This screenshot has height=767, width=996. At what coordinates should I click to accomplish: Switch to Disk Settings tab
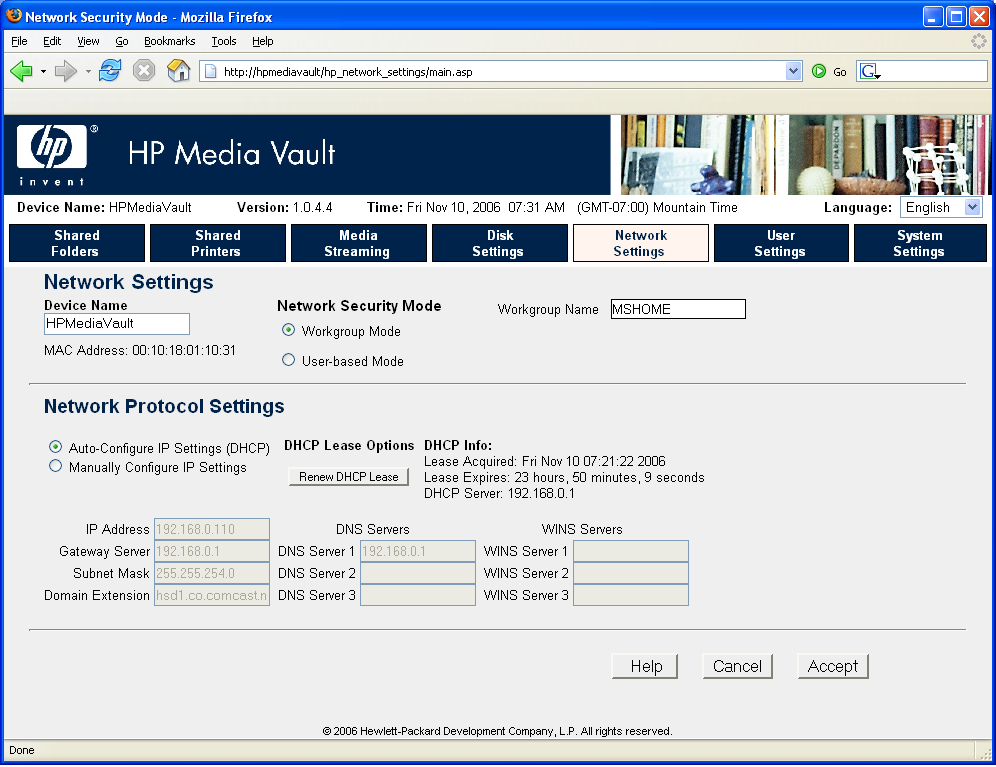click(x=499, y=243)
